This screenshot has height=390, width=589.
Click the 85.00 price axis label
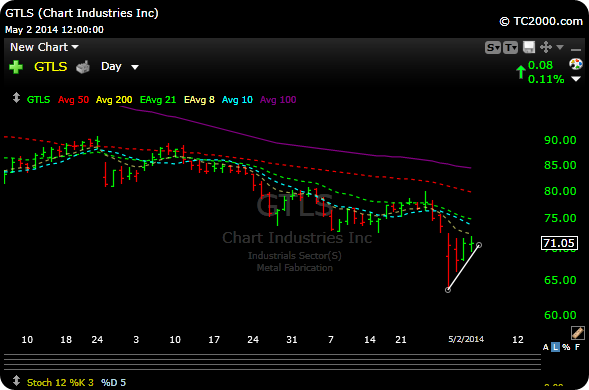click(560, 165)
